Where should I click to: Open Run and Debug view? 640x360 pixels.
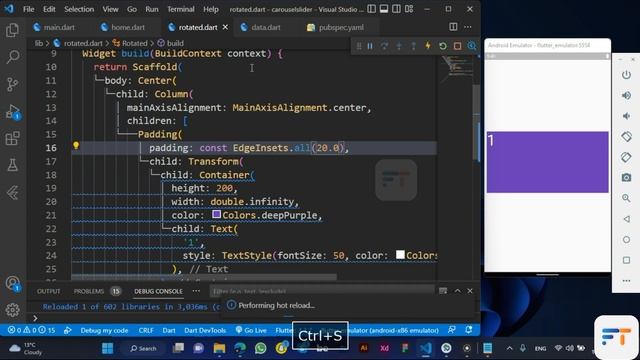click(x=13, y=111)
